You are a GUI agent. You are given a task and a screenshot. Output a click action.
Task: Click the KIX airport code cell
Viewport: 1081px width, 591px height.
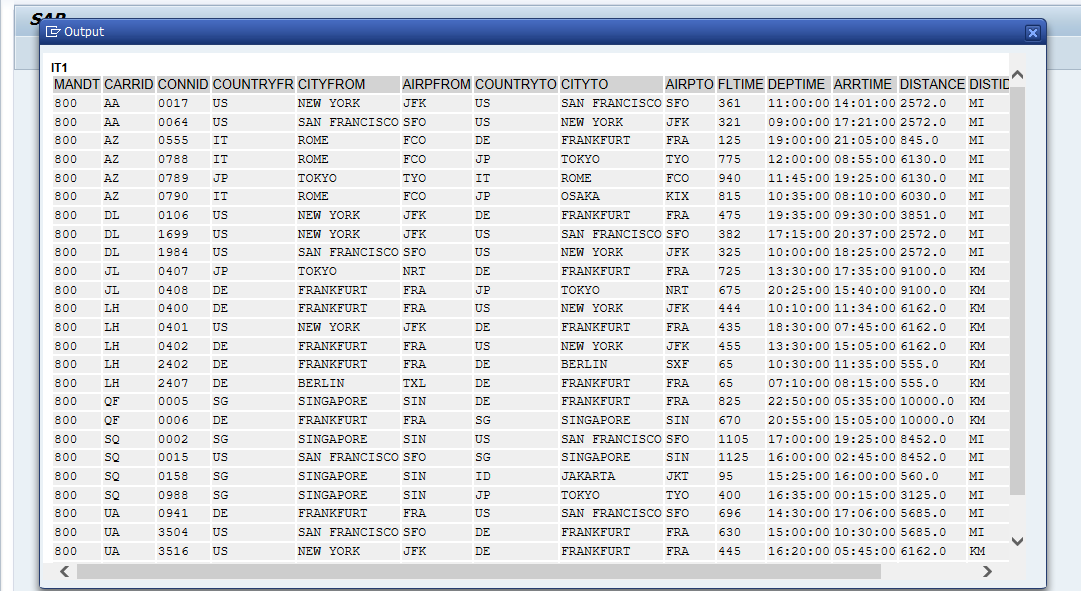tap(689, 197)
